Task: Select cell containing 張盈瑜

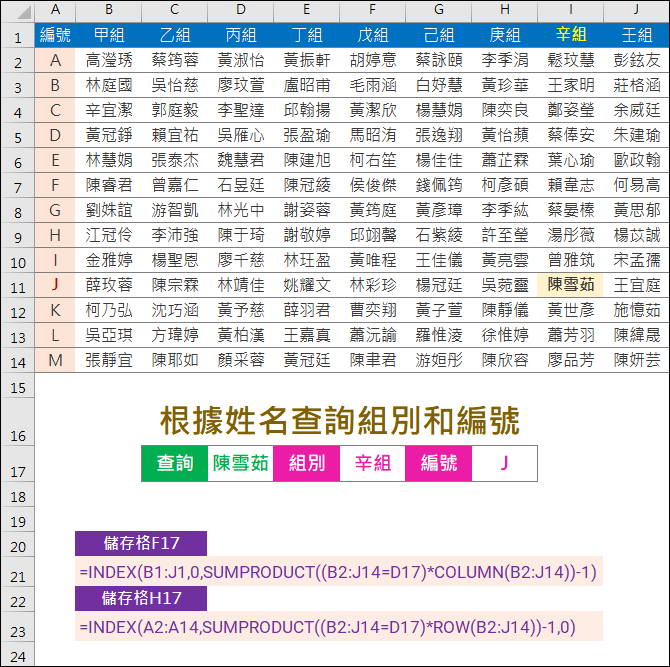Action: [307, 135]
